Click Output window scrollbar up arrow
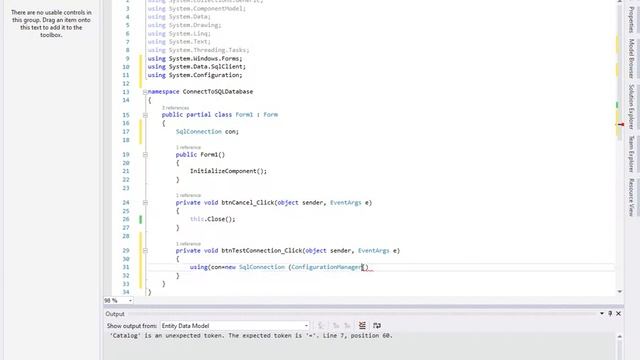 tap(620, 336)
